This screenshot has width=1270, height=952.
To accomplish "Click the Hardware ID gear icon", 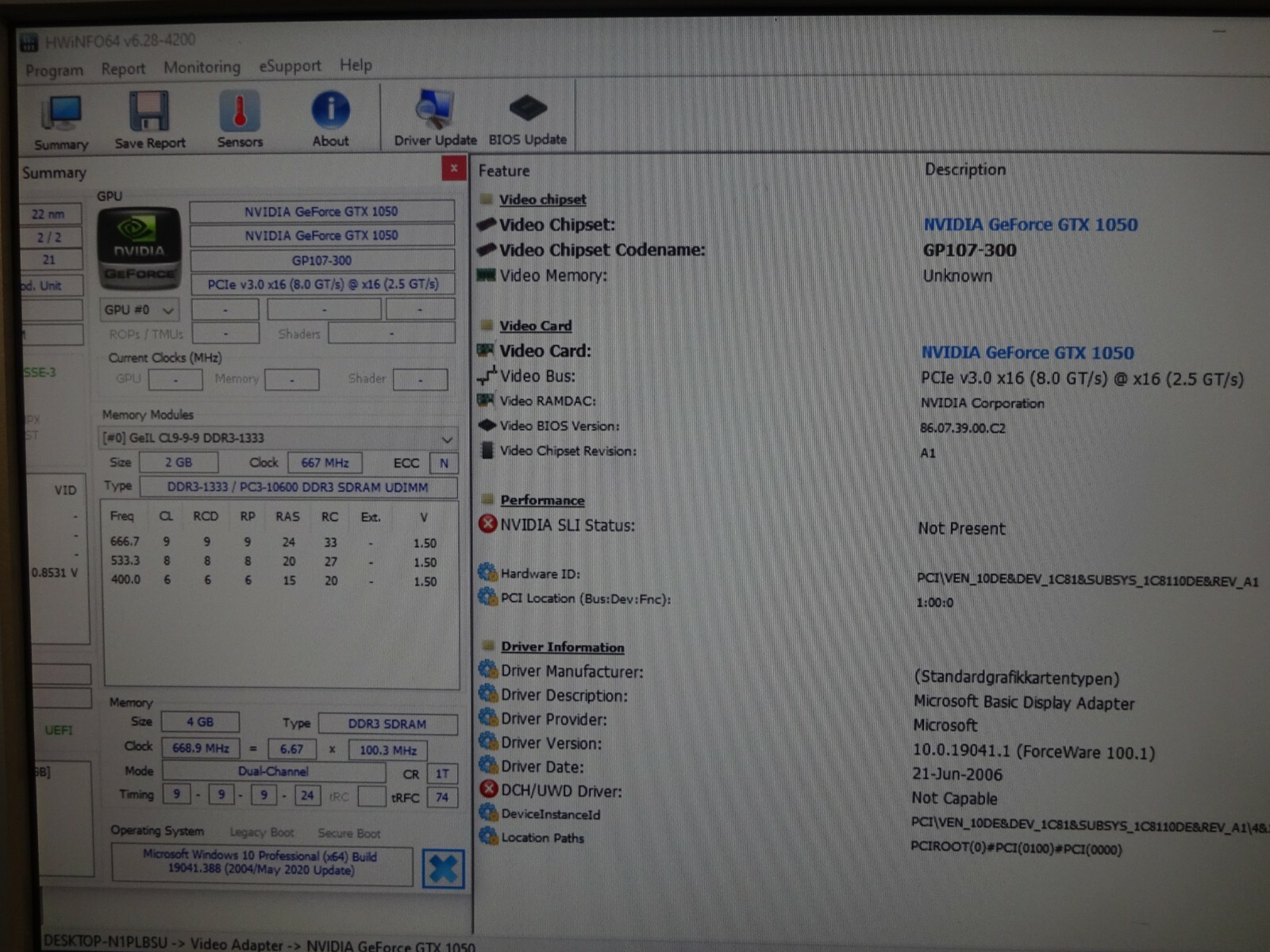I will (x=487, y=572).
